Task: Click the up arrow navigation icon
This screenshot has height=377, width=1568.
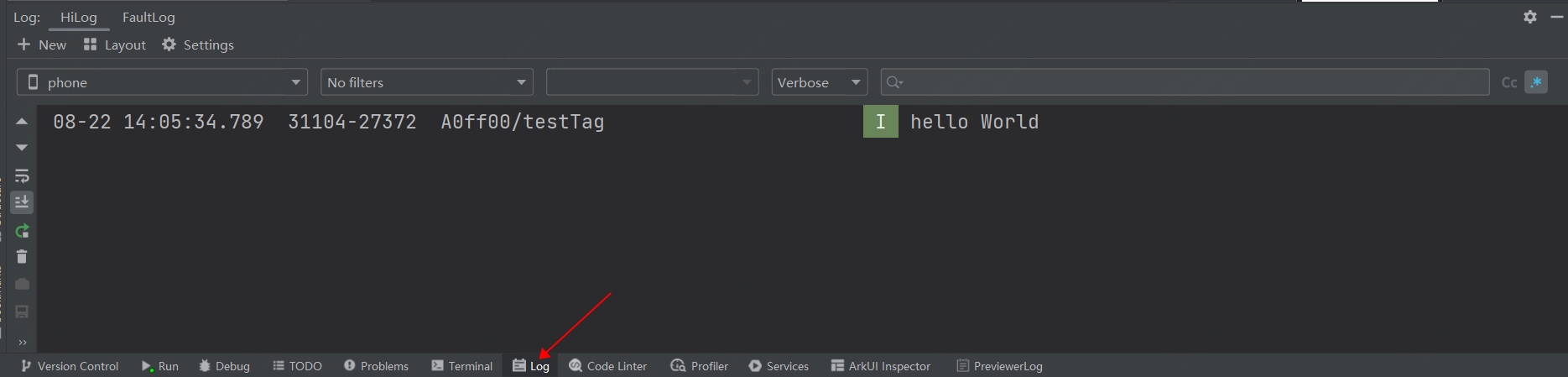Action: click(22, 123)
